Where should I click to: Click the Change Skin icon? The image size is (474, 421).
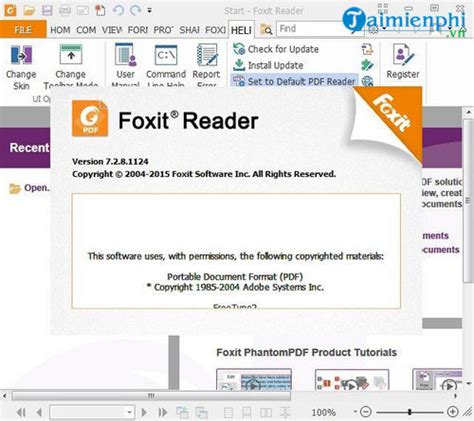pos(21,55)
